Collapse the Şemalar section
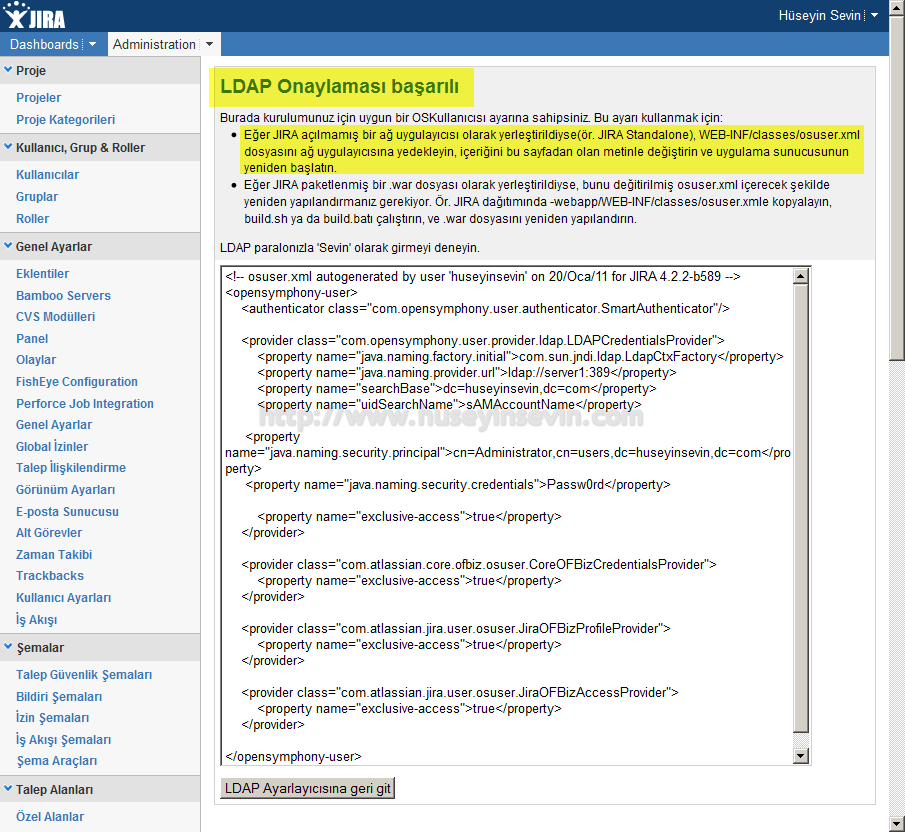The image size is (905, 832). [8, 647]
